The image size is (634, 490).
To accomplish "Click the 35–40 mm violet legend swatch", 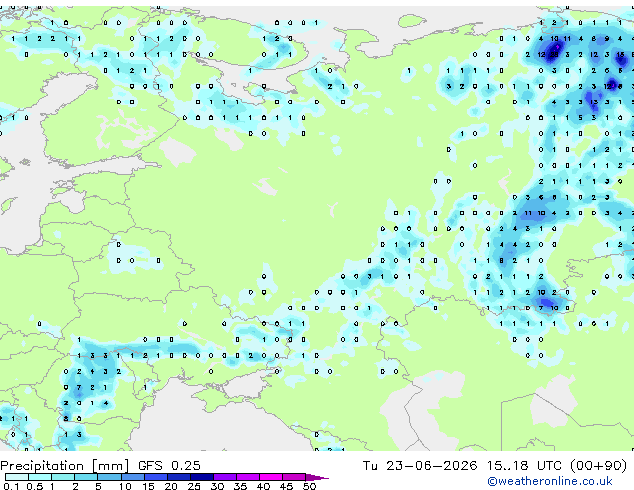I will pos(247,477).
